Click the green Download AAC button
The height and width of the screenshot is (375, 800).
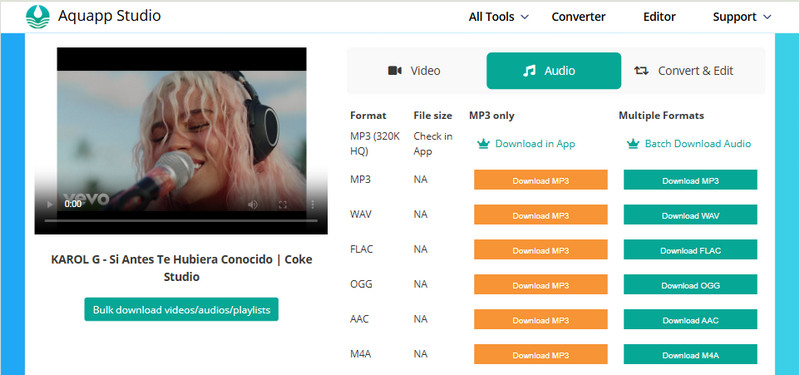(690, 320)
